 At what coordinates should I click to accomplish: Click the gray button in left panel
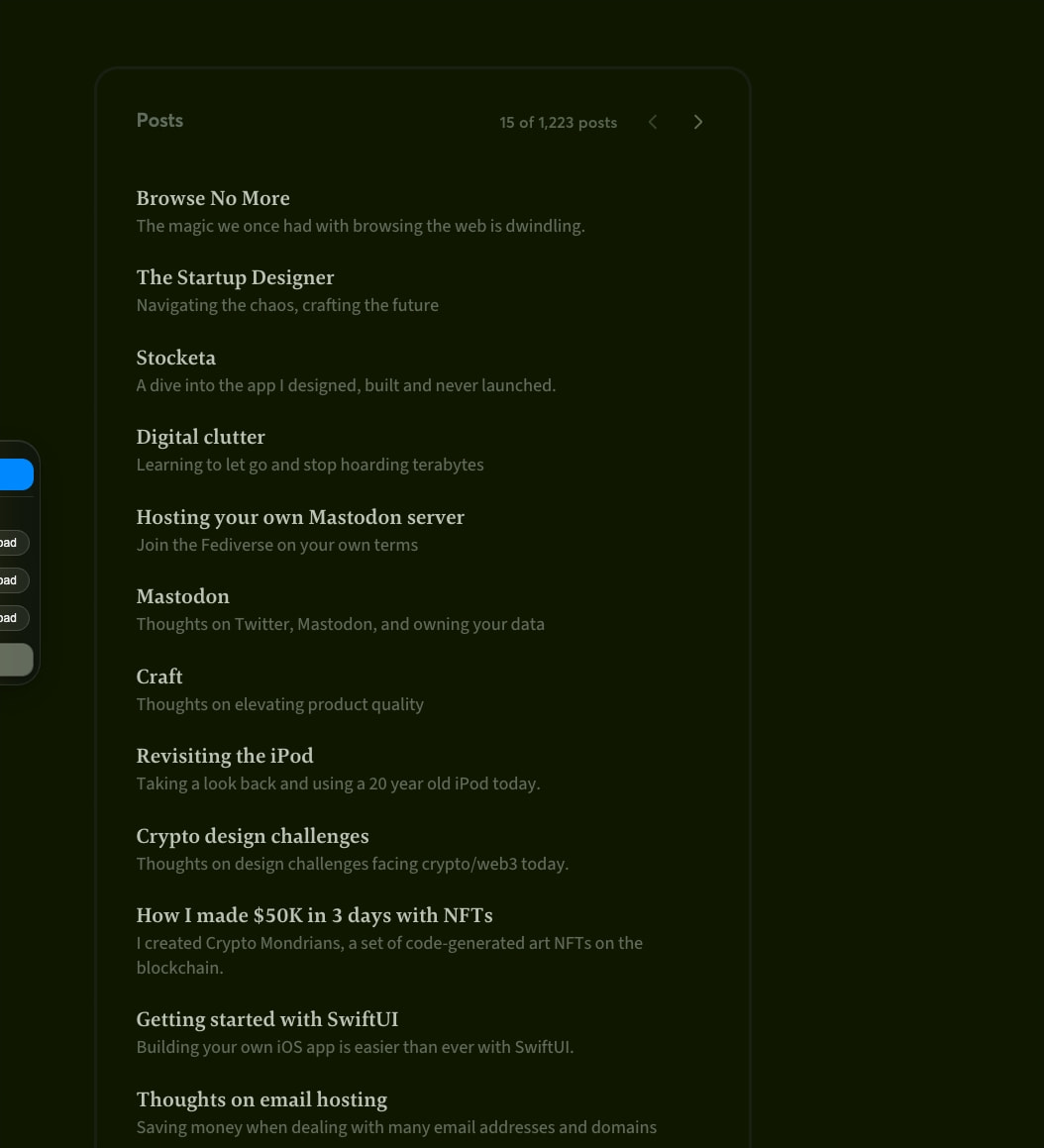point(16,660)
